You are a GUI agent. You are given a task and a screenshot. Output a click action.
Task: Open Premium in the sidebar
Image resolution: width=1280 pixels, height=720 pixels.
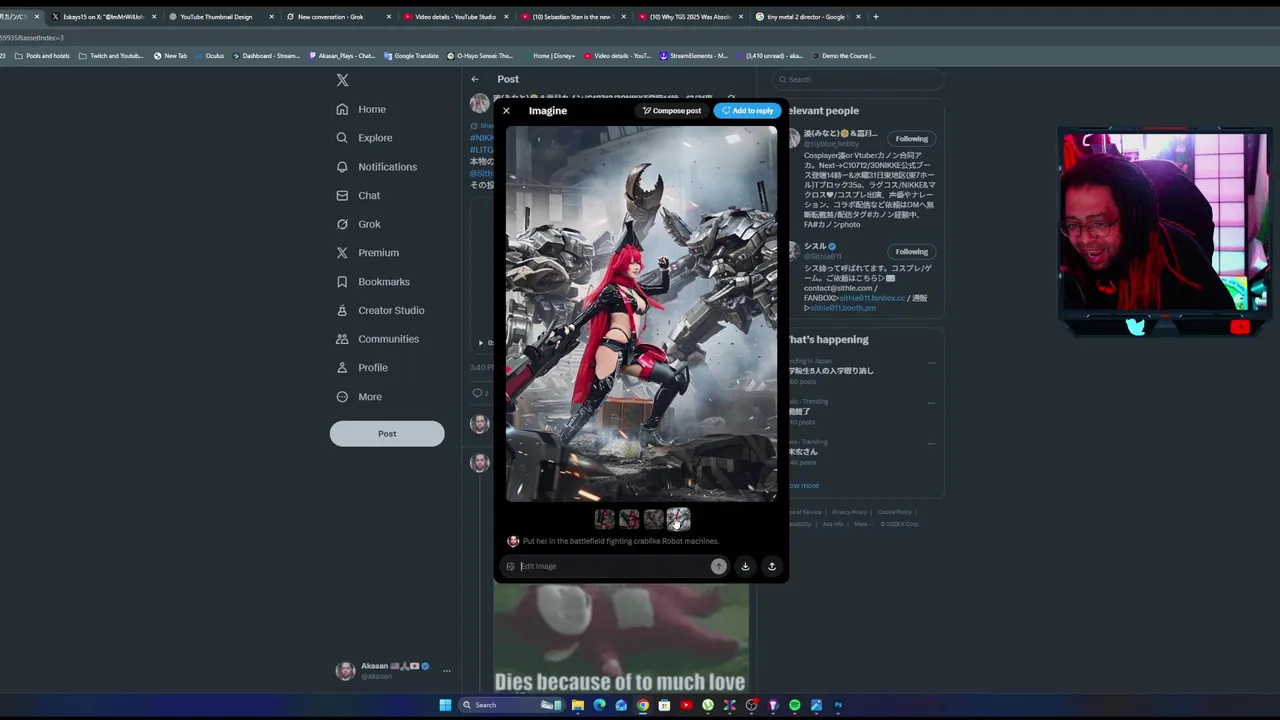[x=368, y=253]
